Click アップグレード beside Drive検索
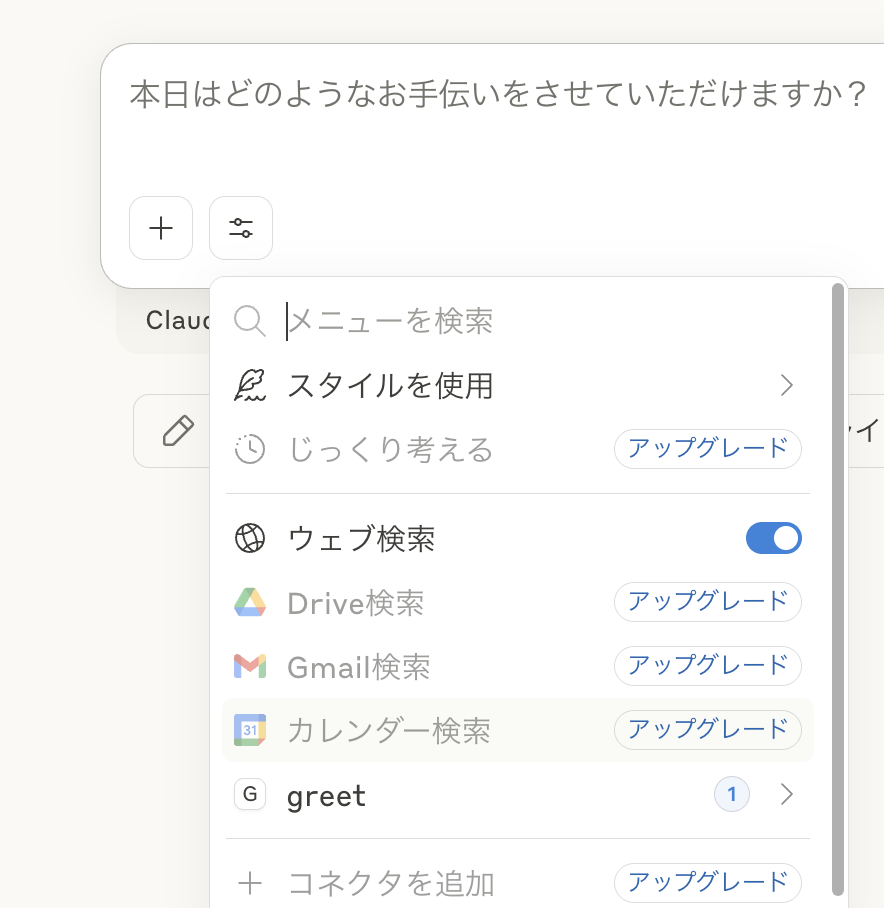 coord(707,602)
